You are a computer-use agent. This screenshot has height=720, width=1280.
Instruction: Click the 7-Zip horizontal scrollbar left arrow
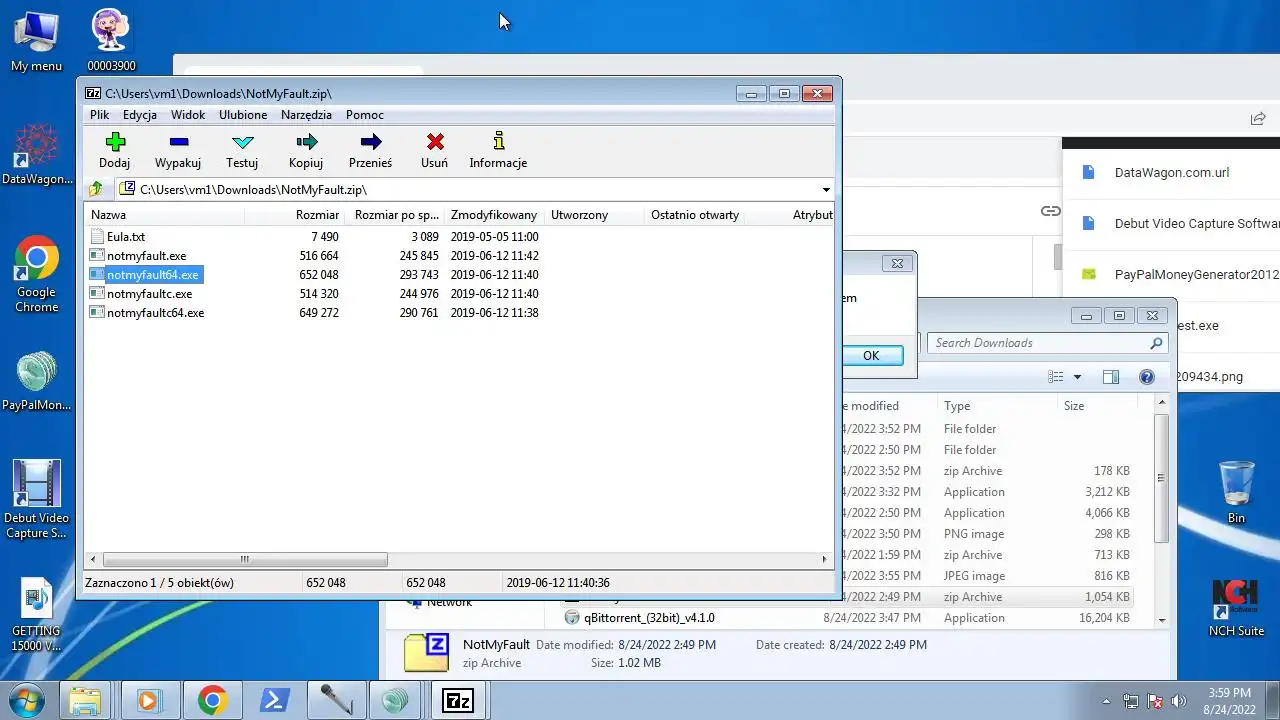point(93,560)
